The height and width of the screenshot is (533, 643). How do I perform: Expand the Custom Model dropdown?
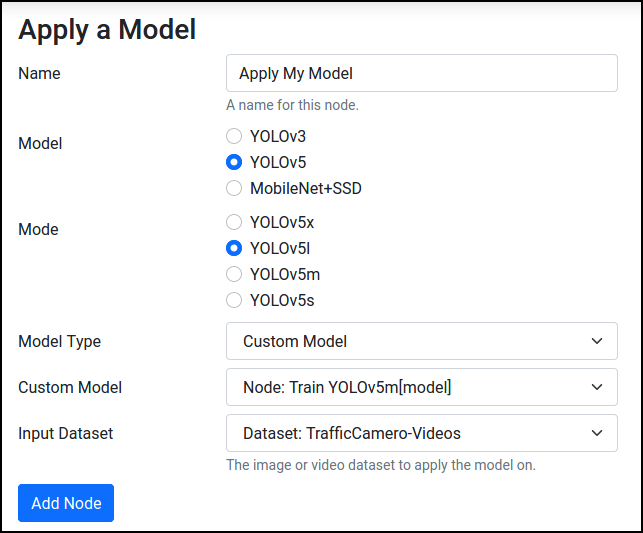(x=422, y=387)
